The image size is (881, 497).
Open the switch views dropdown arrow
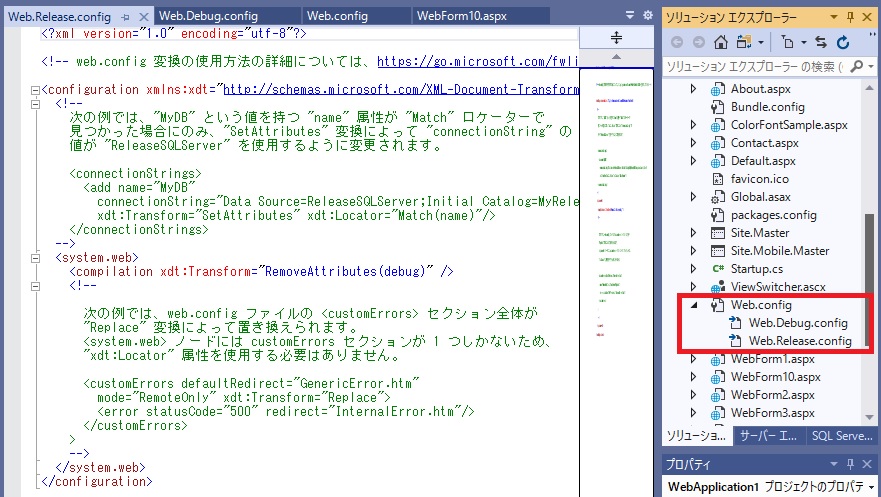coord(761,43)
